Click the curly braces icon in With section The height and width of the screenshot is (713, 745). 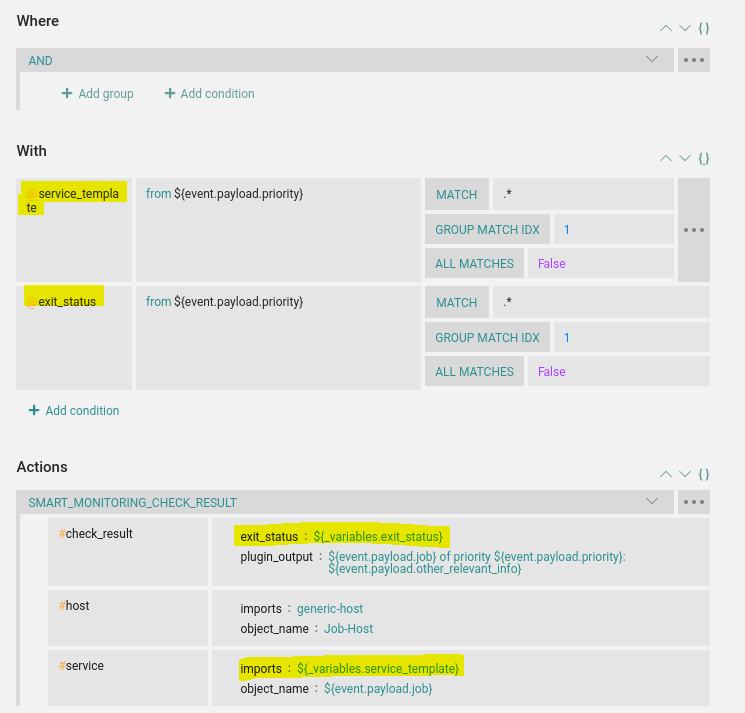pos(704,158)
